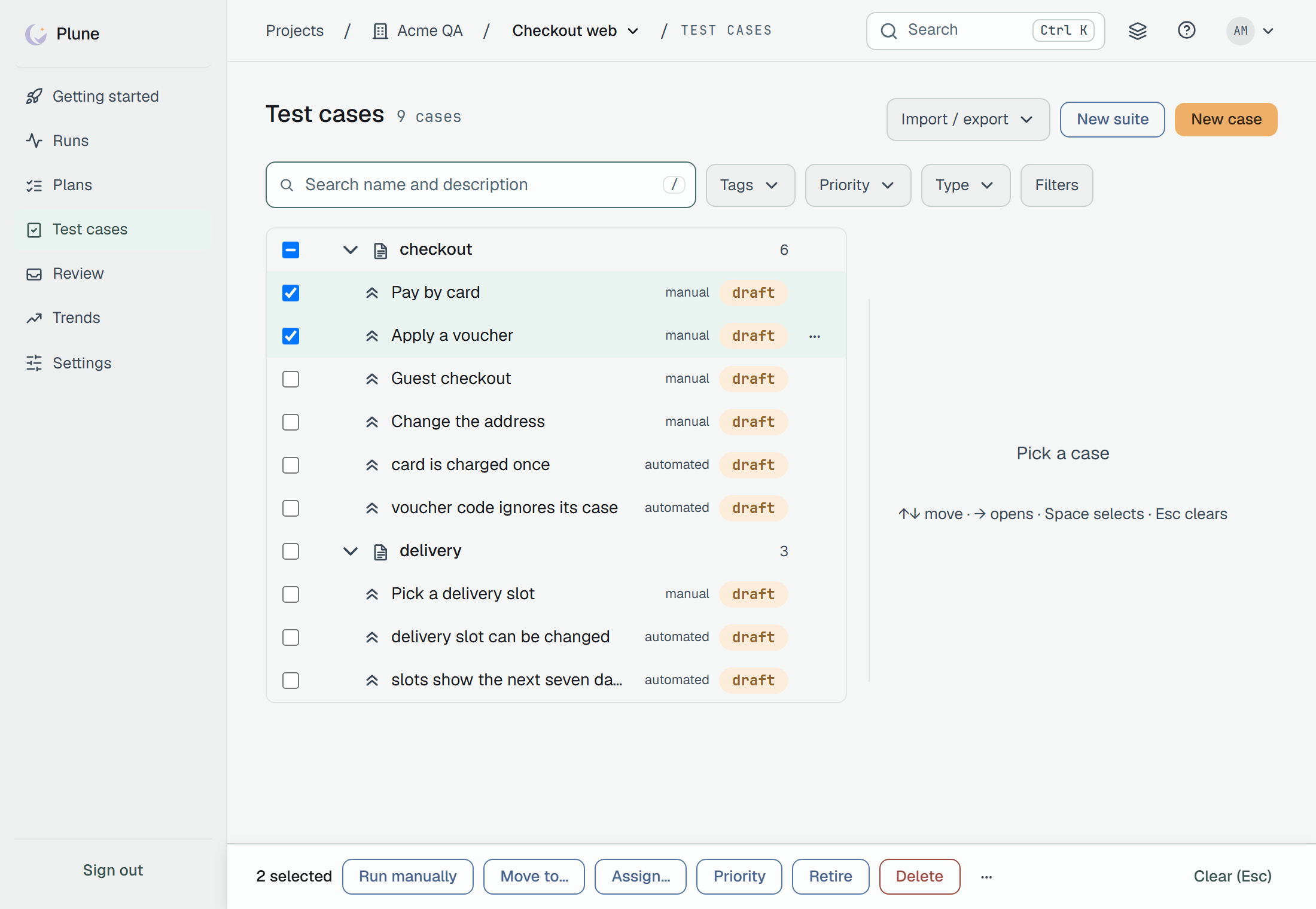Click the Acme QA building icon
This screenshot has width=1316, height=909.
click(x=380, y=31)
